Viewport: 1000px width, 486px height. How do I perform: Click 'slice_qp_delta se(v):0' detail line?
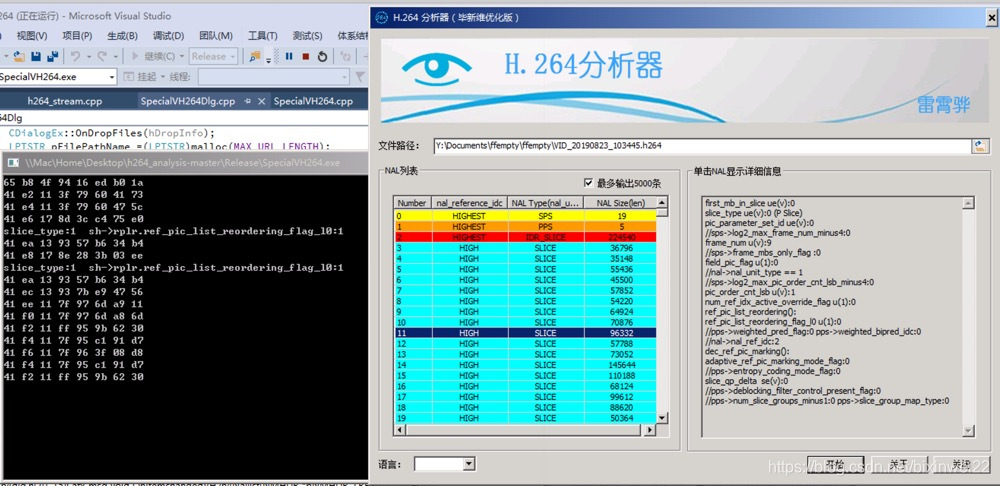point(743,381)
